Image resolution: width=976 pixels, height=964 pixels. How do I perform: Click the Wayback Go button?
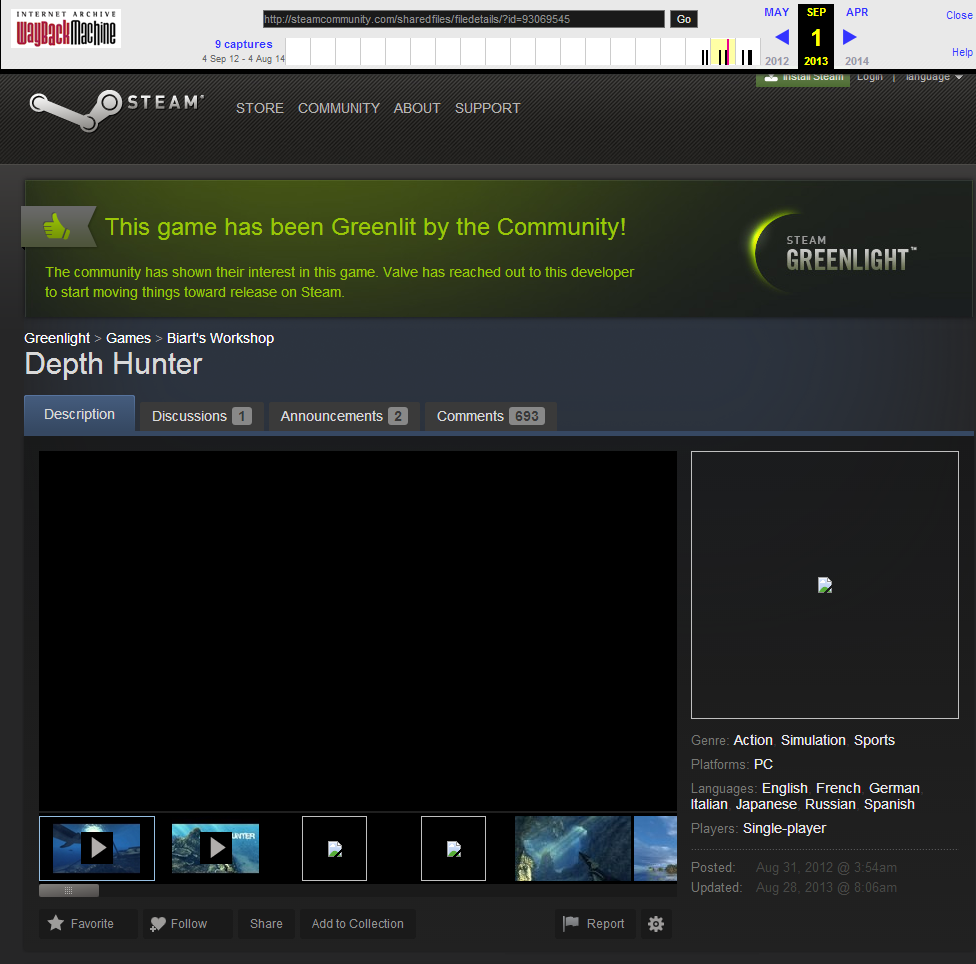pos(683,19)
